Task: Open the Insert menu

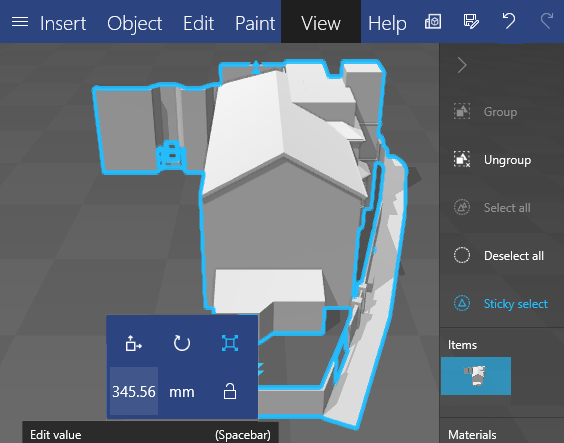Action: click(x=63, y=23)
